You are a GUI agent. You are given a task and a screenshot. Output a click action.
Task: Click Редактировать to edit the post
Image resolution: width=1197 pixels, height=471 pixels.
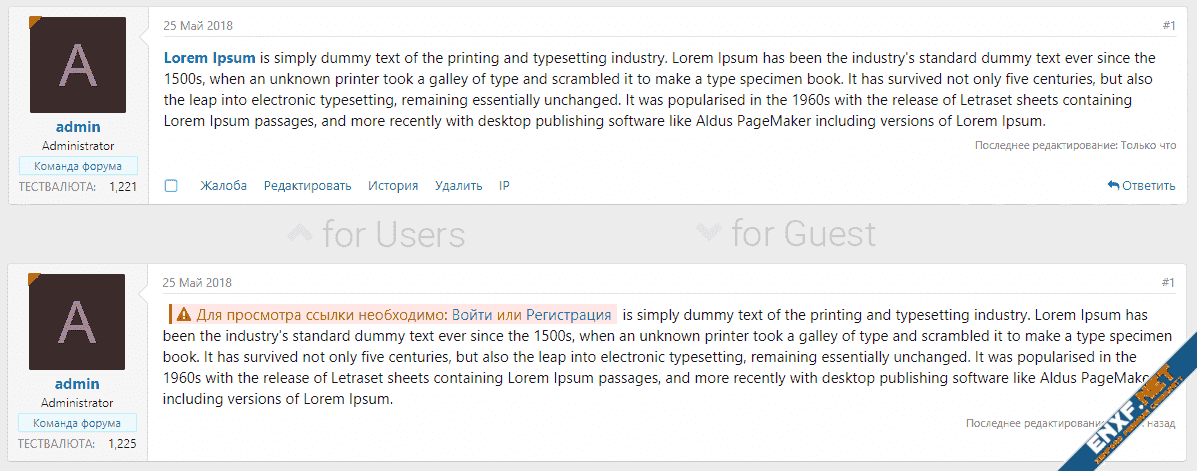(308, 186)
